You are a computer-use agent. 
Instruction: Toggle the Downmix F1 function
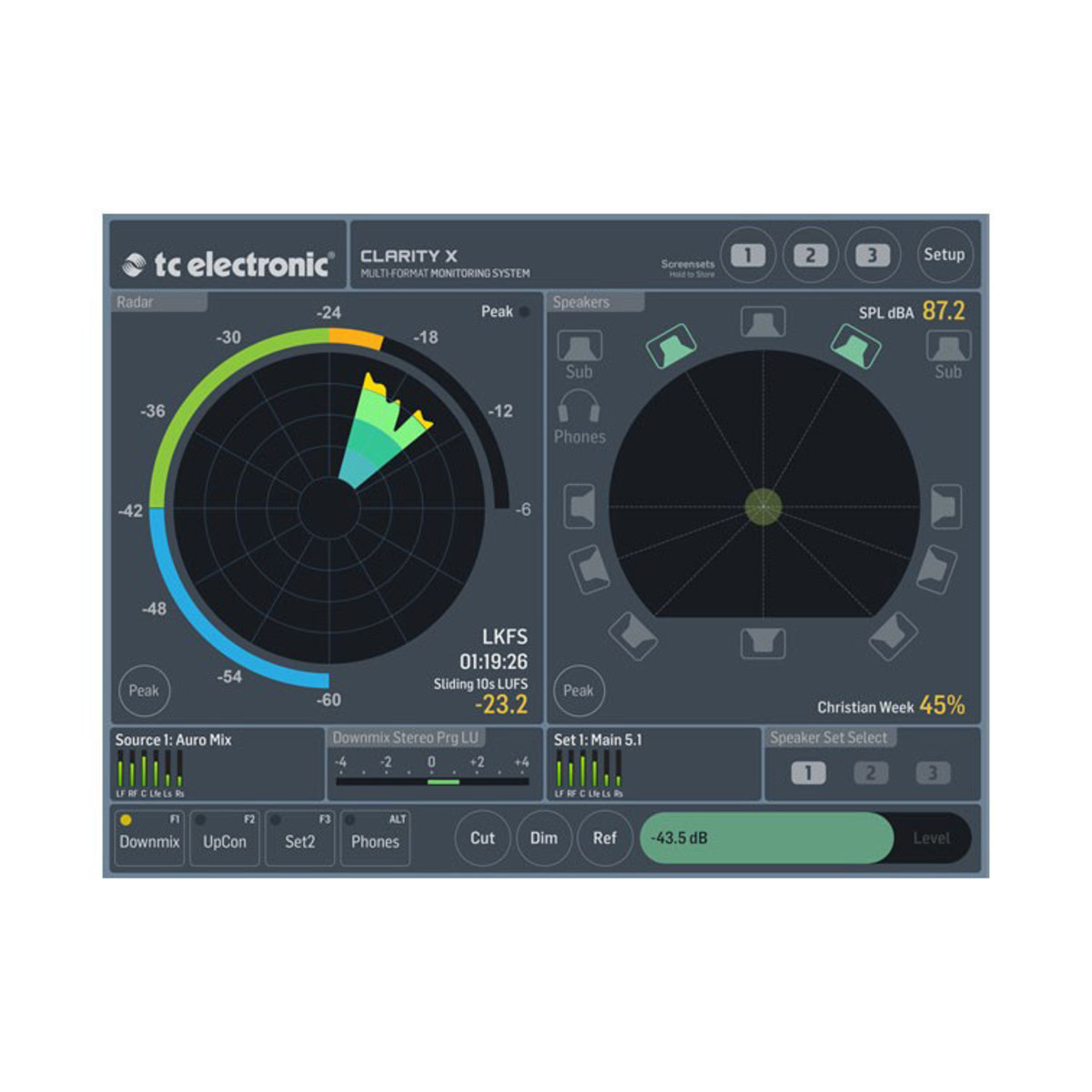(x=149, y=838)
